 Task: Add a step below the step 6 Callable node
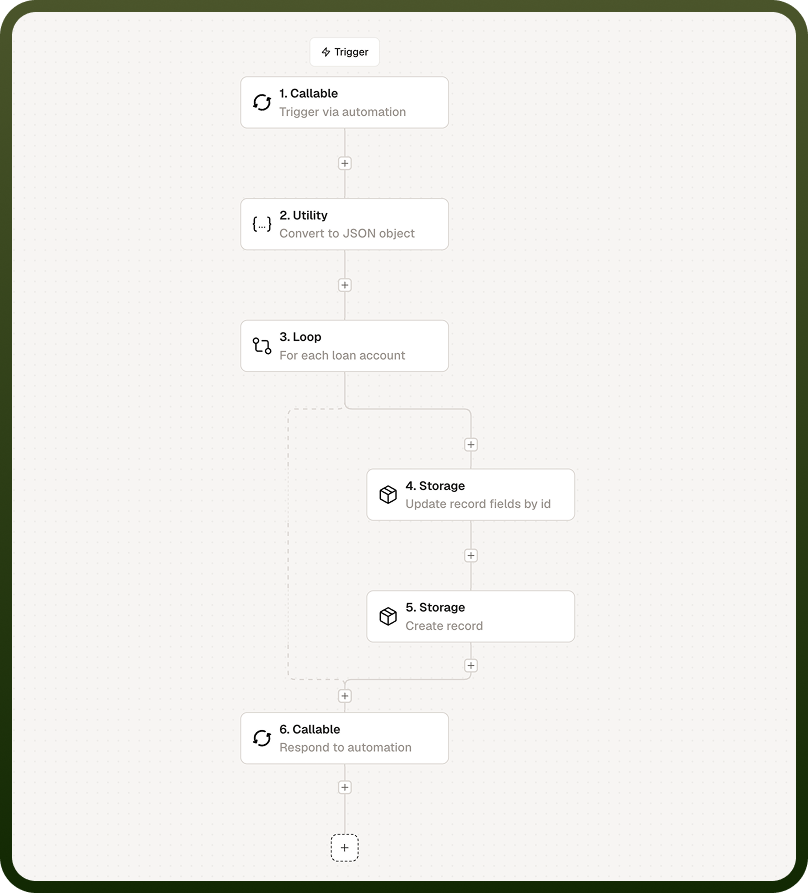344,787
